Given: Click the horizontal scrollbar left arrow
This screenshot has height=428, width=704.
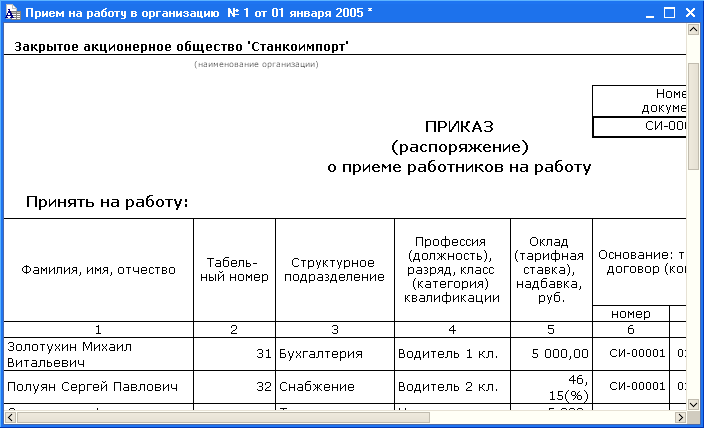Looking at the screenshot, I should 10,417.
